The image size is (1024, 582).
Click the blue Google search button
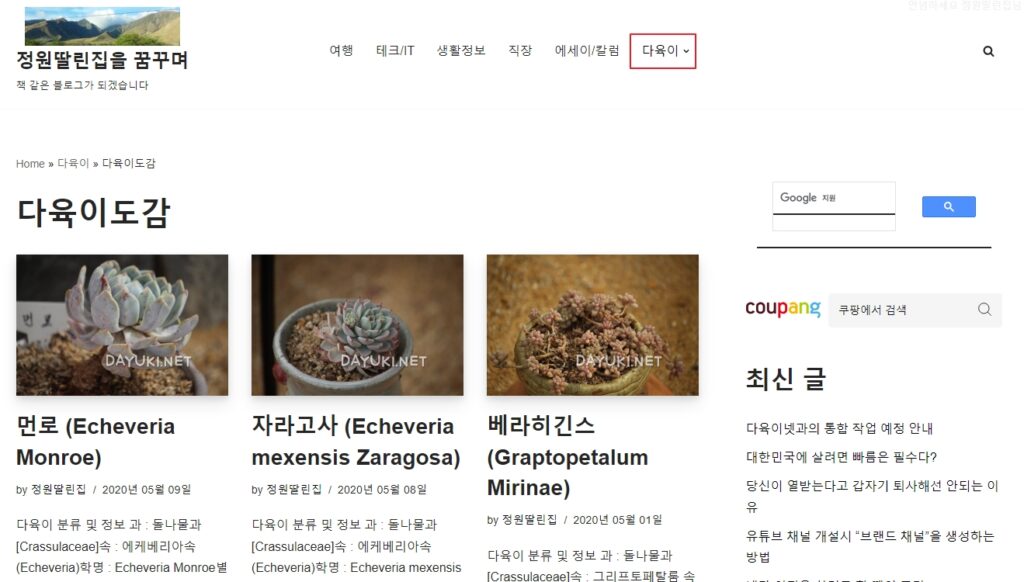point(948,206)
